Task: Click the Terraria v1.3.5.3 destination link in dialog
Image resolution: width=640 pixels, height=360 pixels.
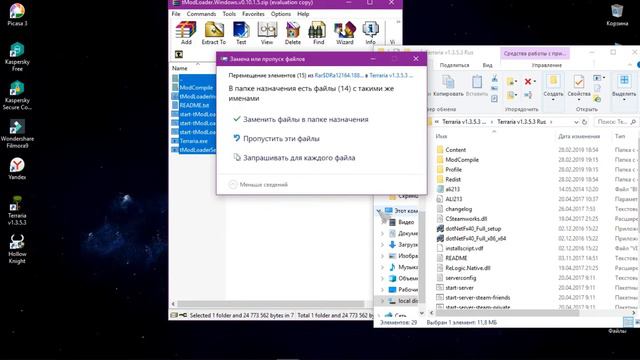Action: coord(391,76)
